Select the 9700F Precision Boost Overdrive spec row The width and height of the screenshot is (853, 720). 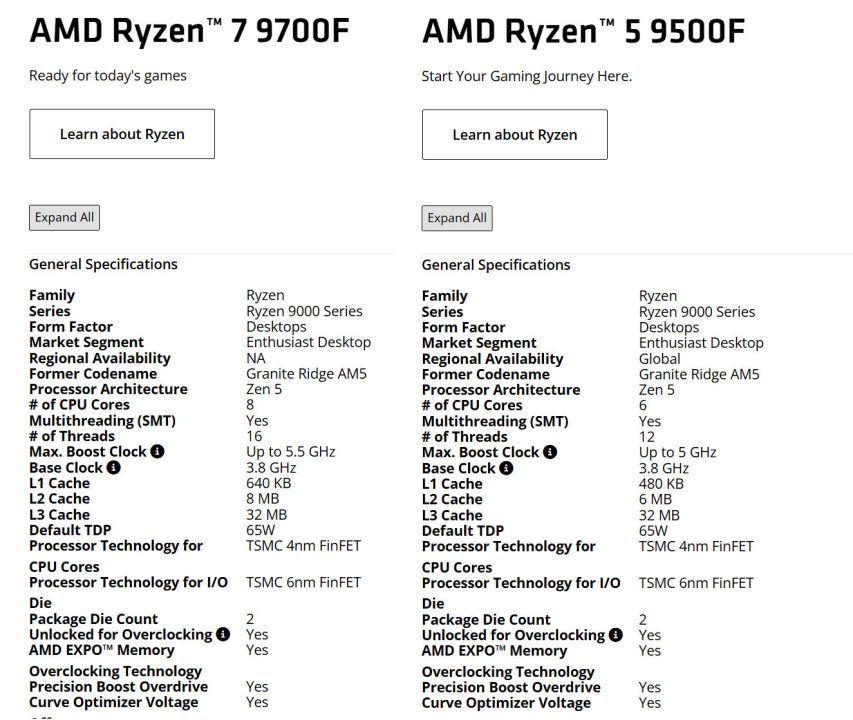pyautogui.click(x=120, y=687)
